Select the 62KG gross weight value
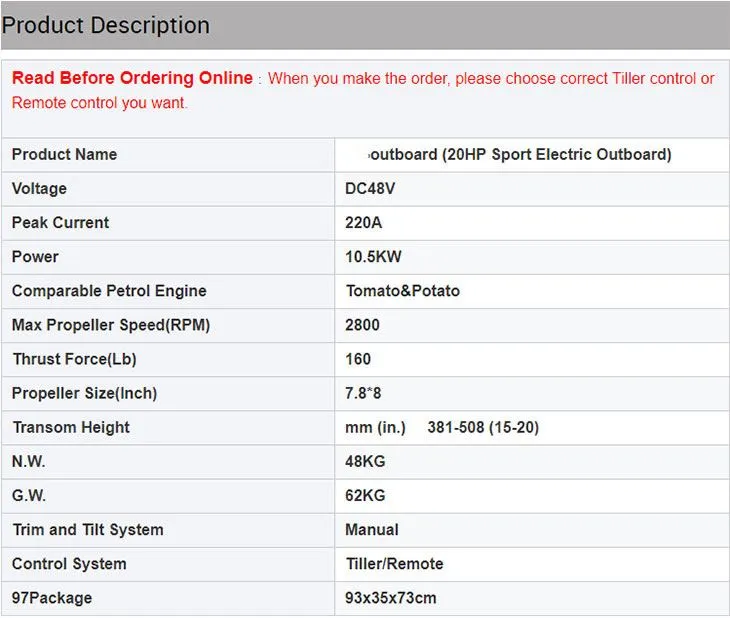This screenshot has height=618, width=730. pos(365,495)
